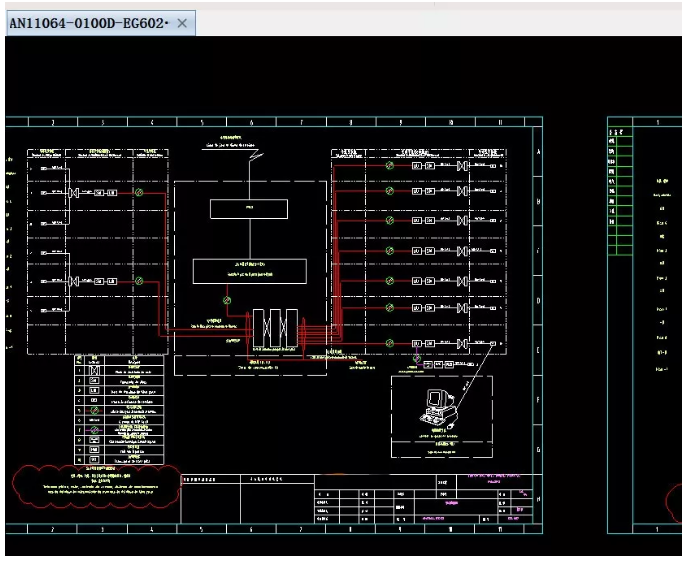Click the green circle in the bottom right-panel row
Image resolution: width=686 pixels, height=562 pixels.
click(x=390, y=344)
